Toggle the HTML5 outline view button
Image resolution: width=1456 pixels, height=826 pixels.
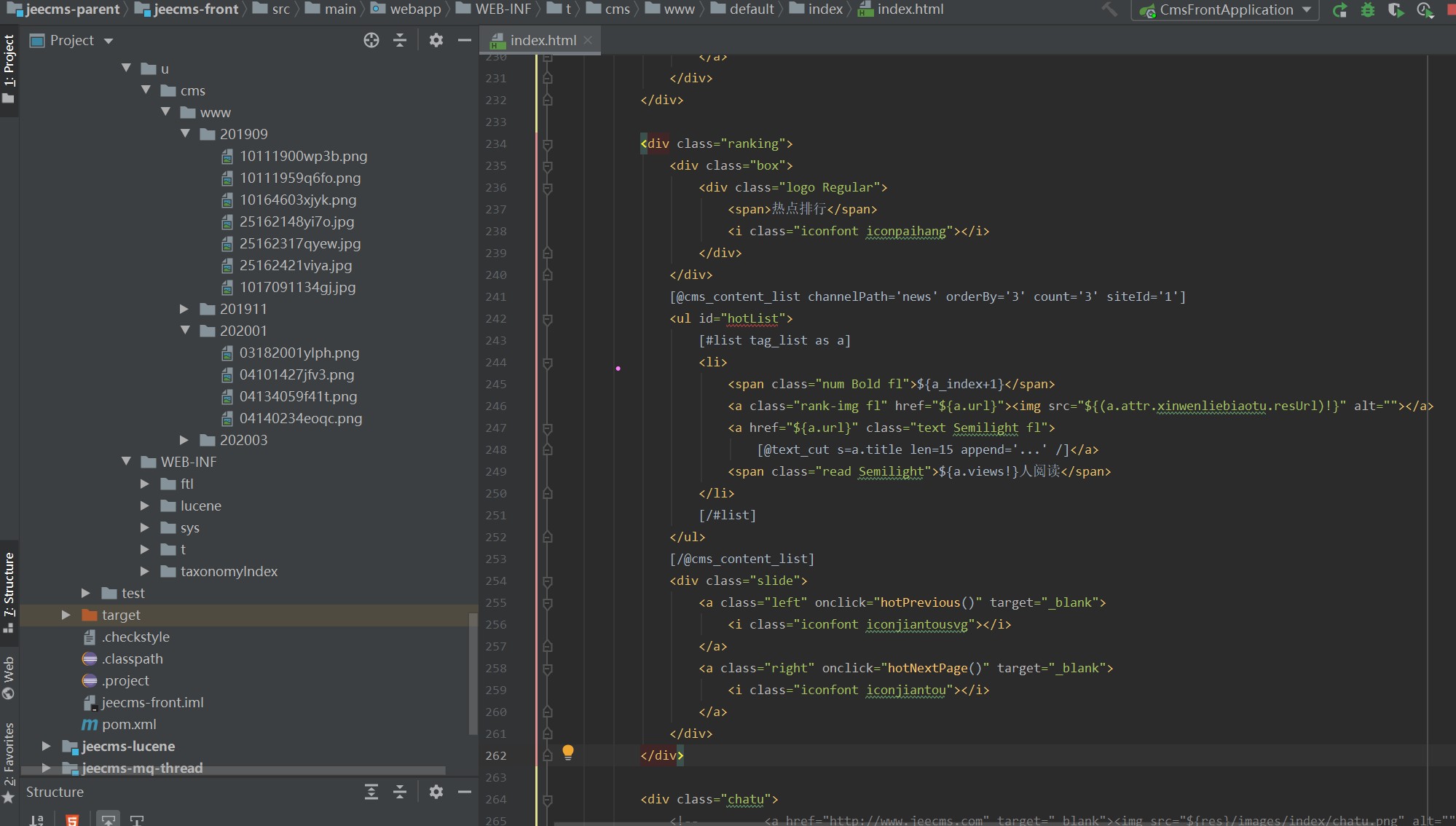(72, 820)
